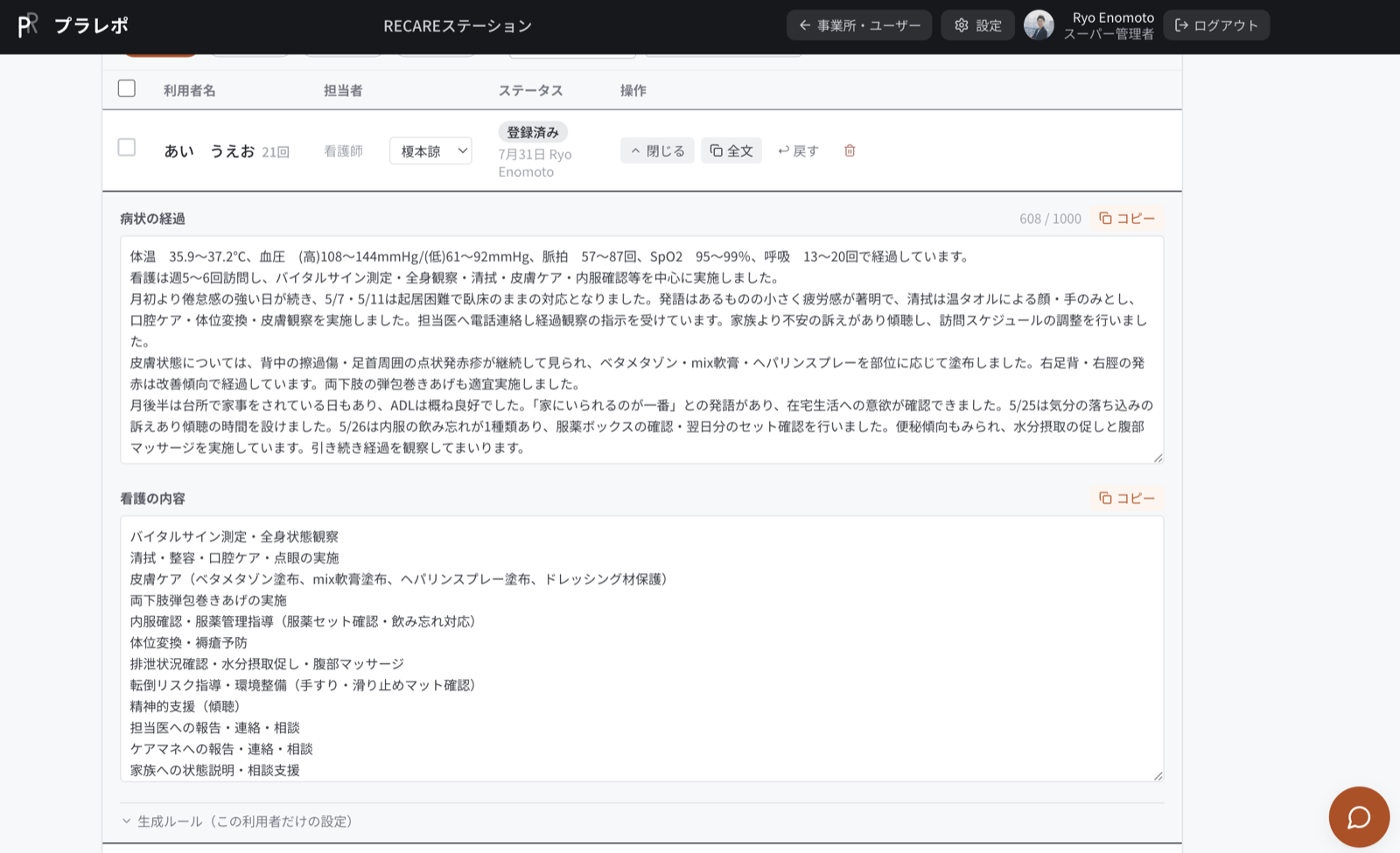The height and width of the screenshot is (853, 1400).
Task: Click the ステータス column header
Action: (x=530, y=90)
